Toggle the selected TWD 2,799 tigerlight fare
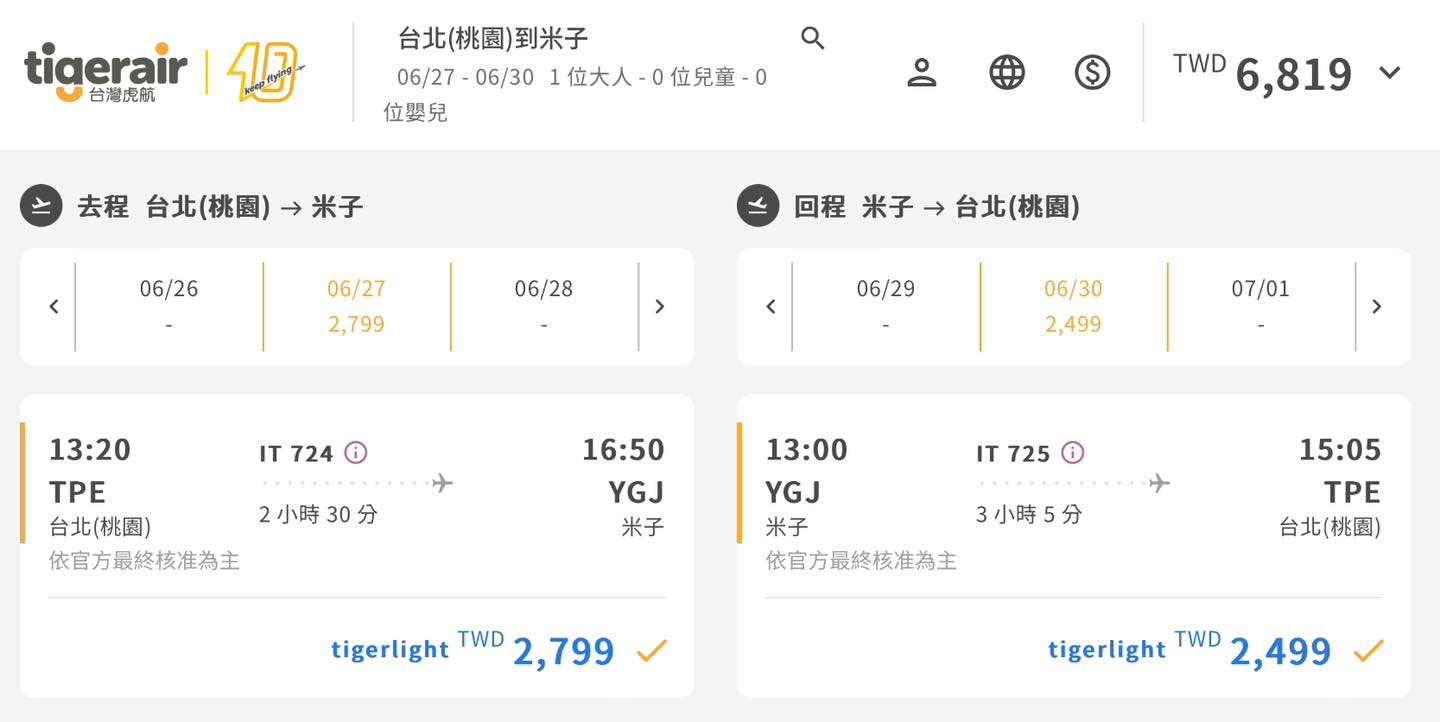This screenshot has height=722, width=1440. click(x=651, y=651)
